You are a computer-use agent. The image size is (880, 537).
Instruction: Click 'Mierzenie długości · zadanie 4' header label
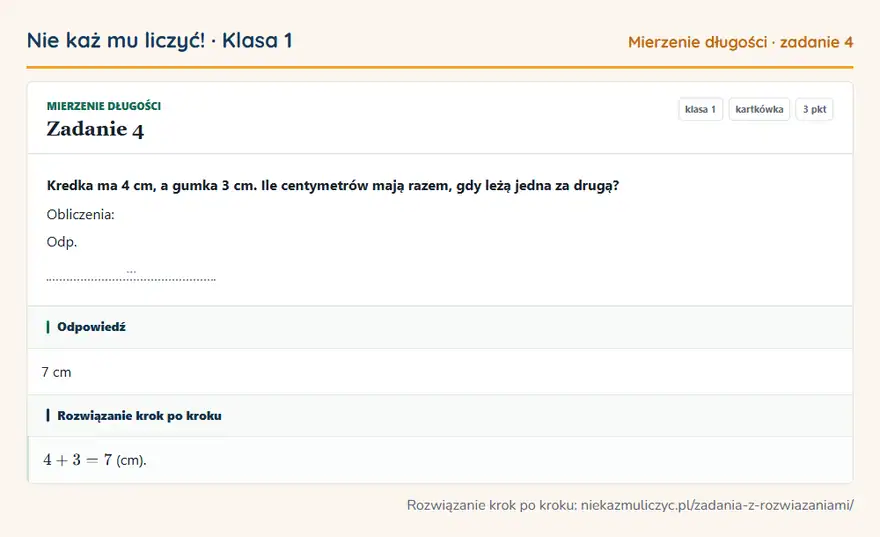click(x=740, y=42)
